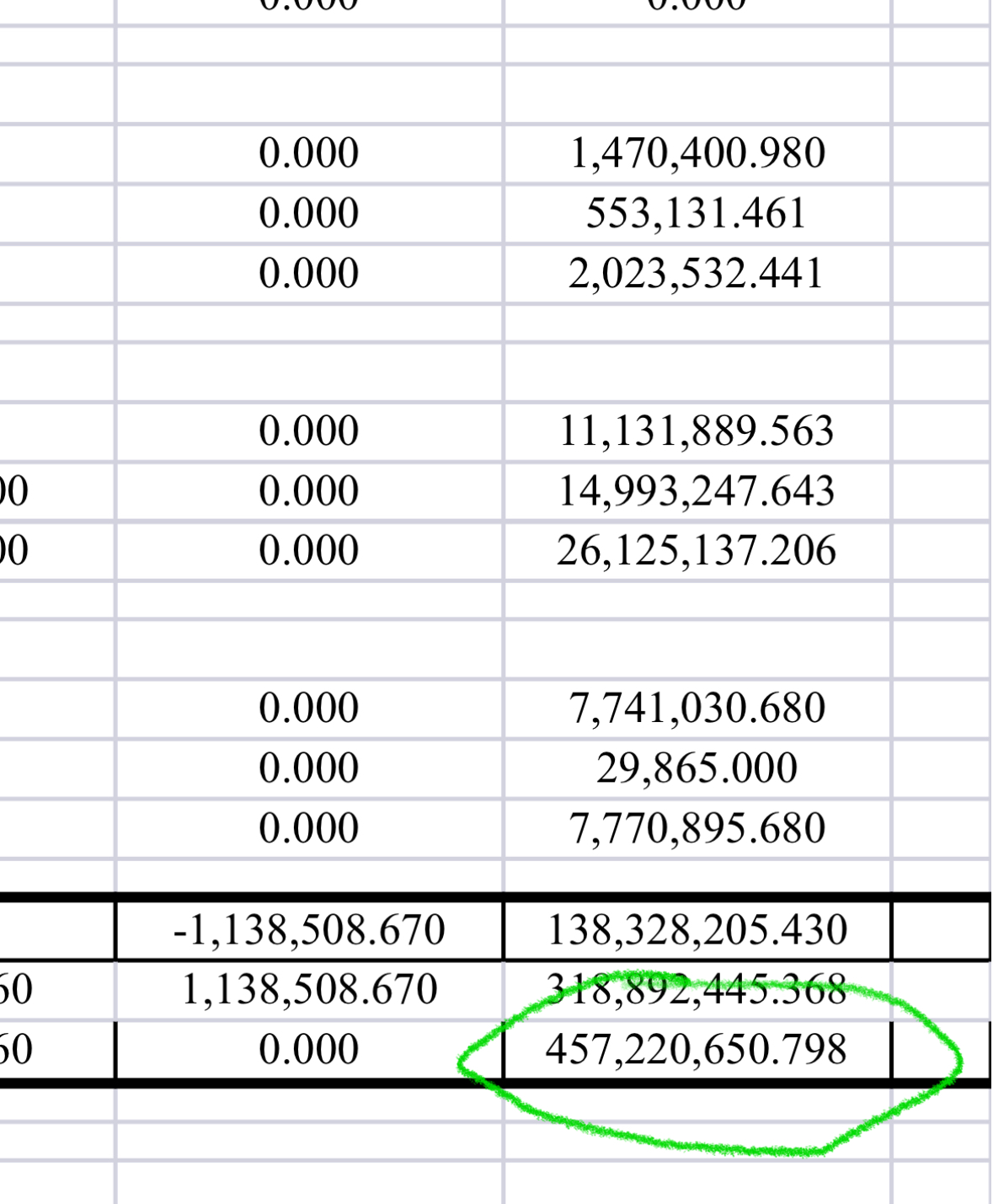The height and width of the screenshot is (1204, 993).
Task: Select 0.000 beside 457,220,650.798
Action: 309,1050
